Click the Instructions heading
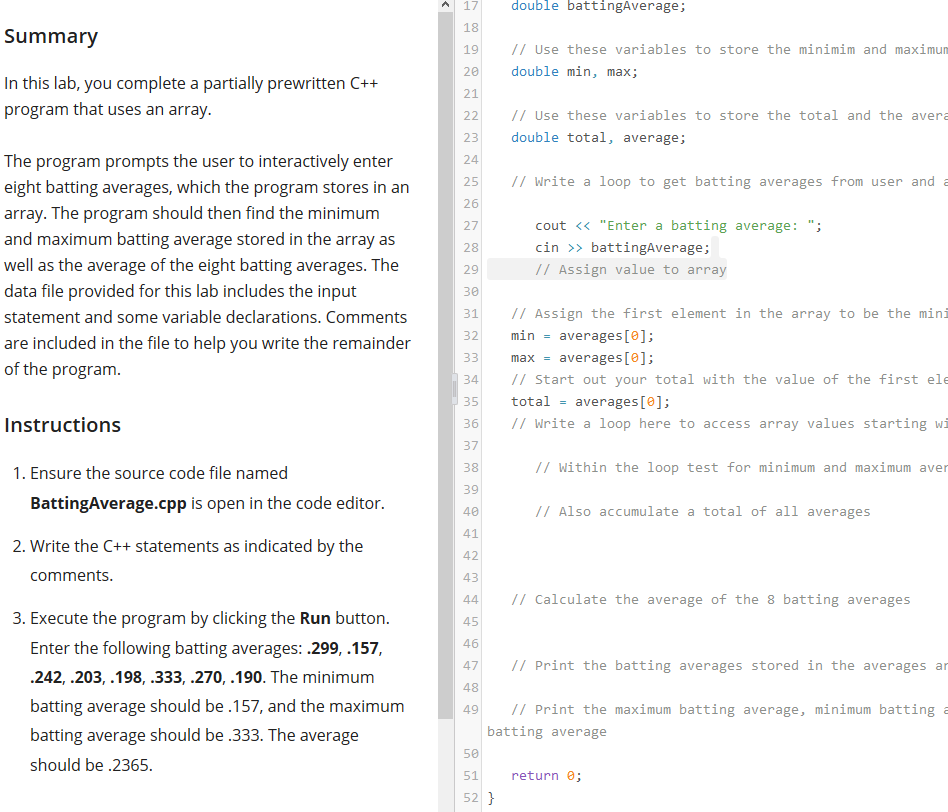This screenshot has width=948, height=812. [62, 425]
